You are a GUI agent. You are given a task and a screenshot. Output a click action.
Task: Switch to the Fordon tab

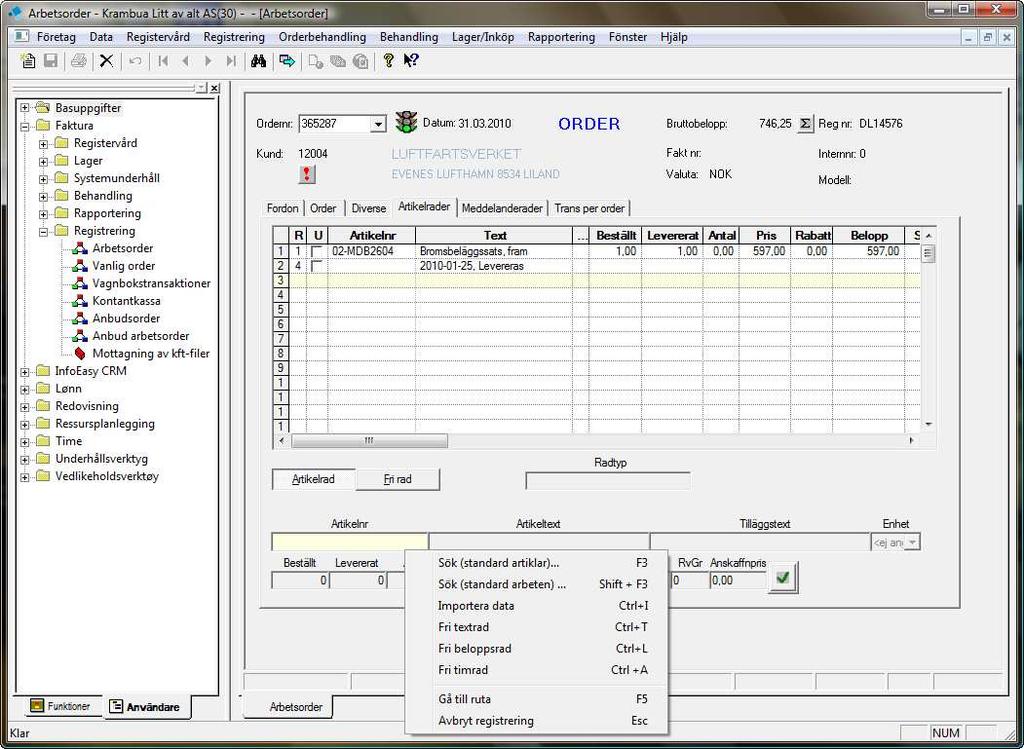point(282,208)
